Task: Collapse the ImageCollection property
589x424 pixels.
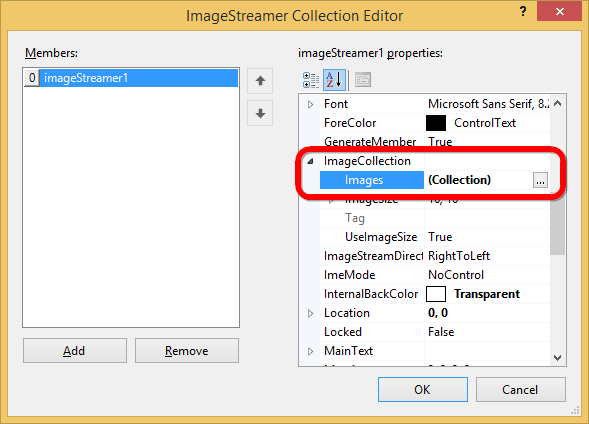Action: coord(310,161)
